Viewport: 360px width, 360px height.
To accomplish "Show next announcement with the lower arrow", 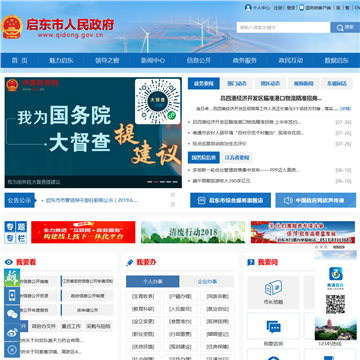I will coord(173,204).
